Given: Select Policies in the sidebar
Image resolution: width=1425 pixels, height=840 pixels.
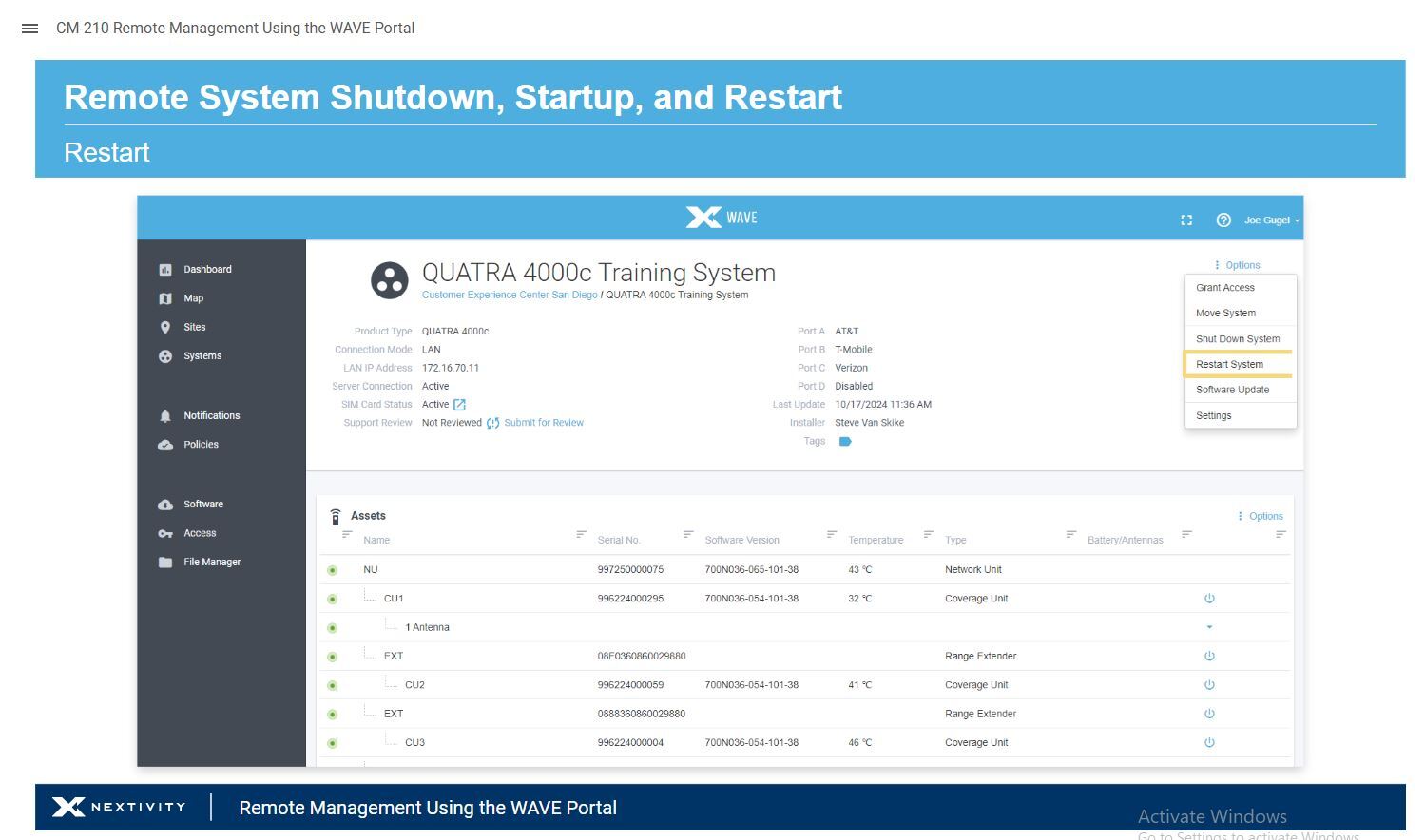Looking at the screenshot, I should click(201, 445).
